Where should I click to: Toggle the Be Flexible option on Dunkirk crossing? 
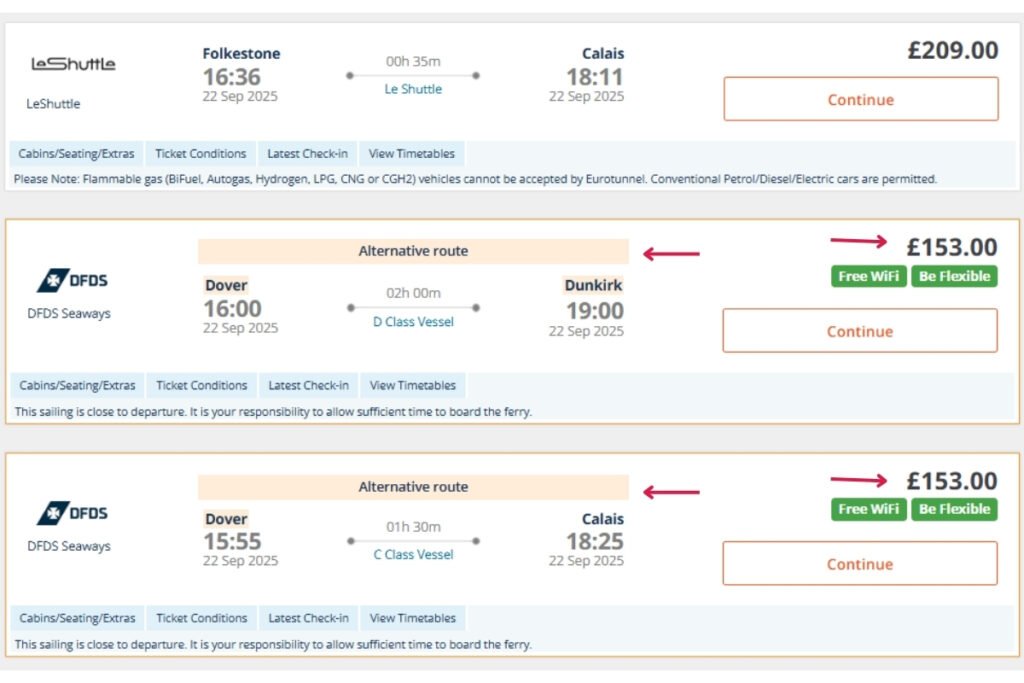click(x=954, y=277)
